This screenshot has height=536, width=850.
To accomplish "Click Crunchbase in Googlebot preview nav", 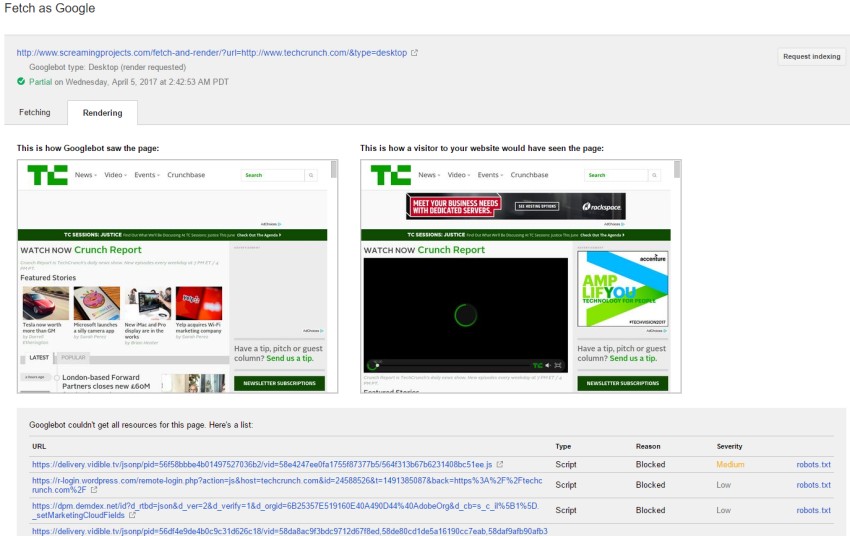I will point(186,175).
